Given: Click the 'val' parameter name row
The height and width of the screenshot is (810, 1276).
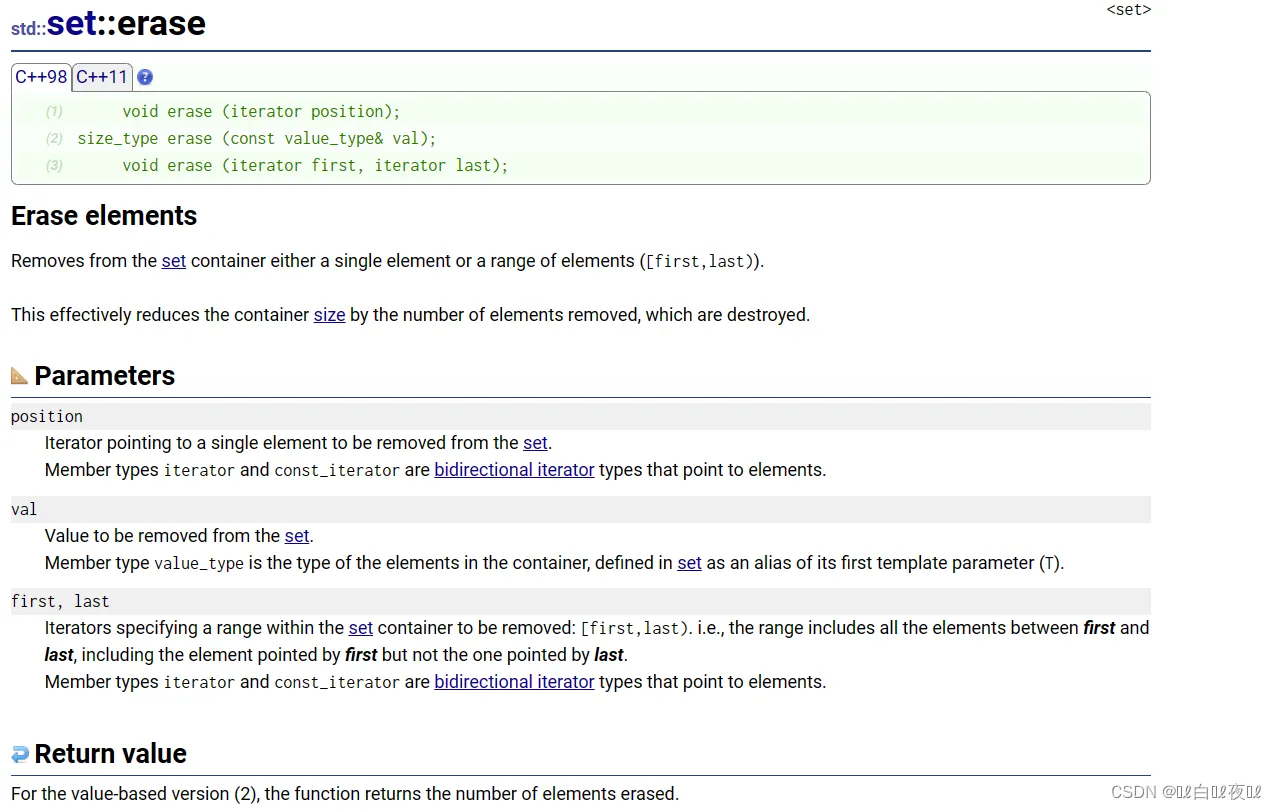Looking at the screenshot, I should pos(24,510).
